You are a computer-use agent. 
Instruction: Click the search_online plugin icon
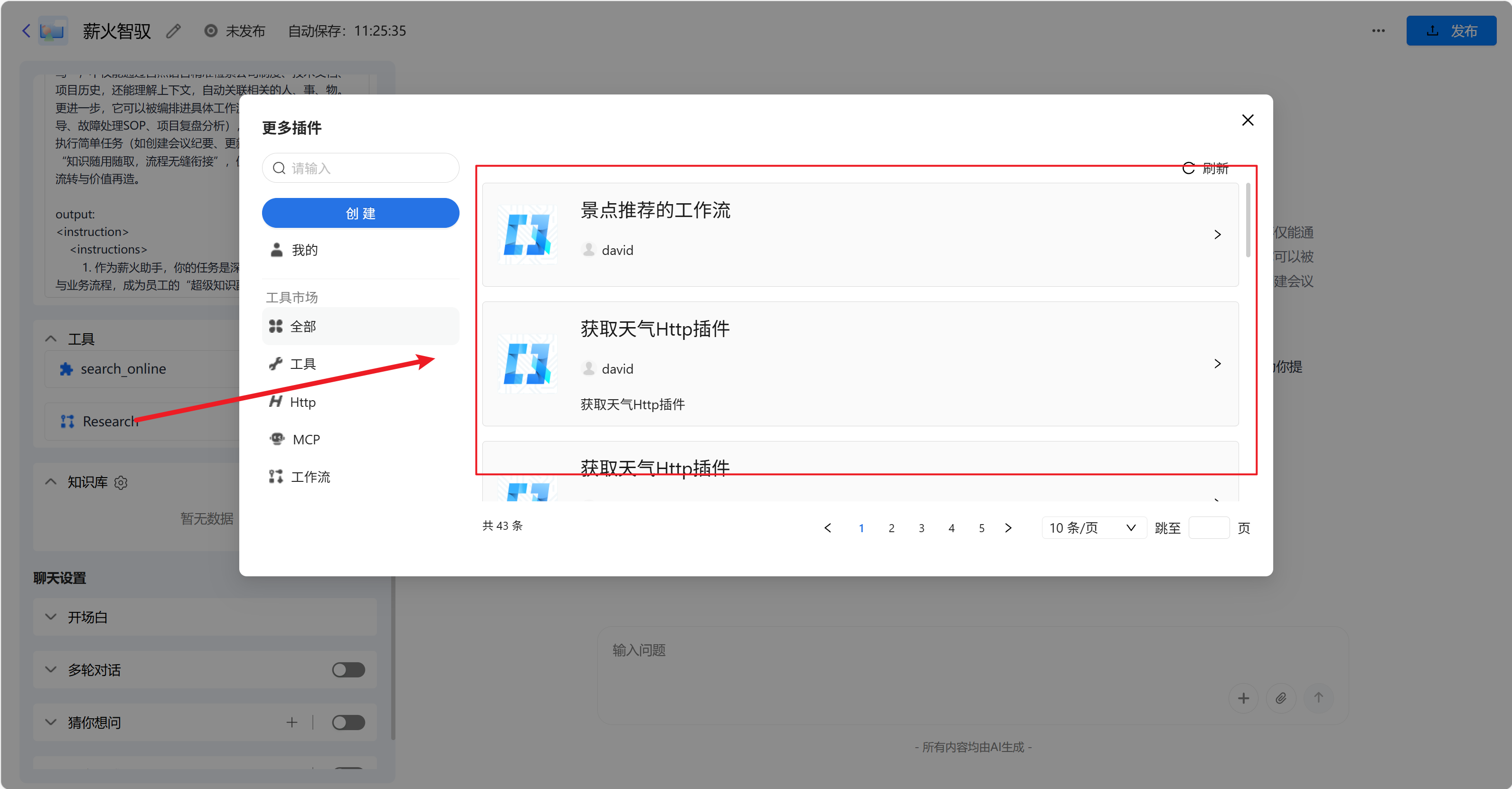[x=66, y=369]
